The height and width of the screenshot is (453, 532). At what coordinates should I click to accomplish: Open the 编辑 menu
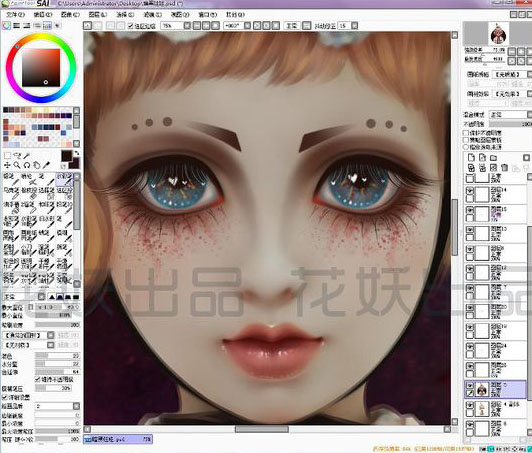pos(43,15)
